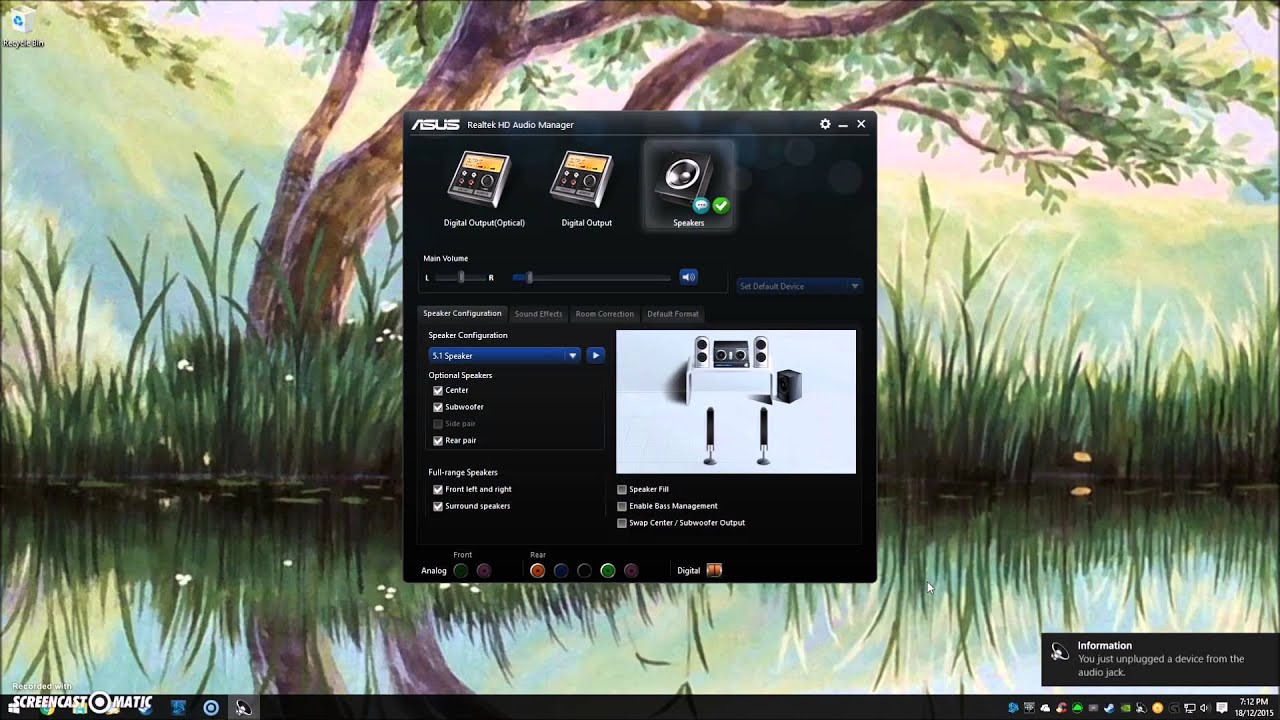This screenshot has height=720, width=1280.
Task: Click the blue ring taskbar icon
Action: point(211,707)
